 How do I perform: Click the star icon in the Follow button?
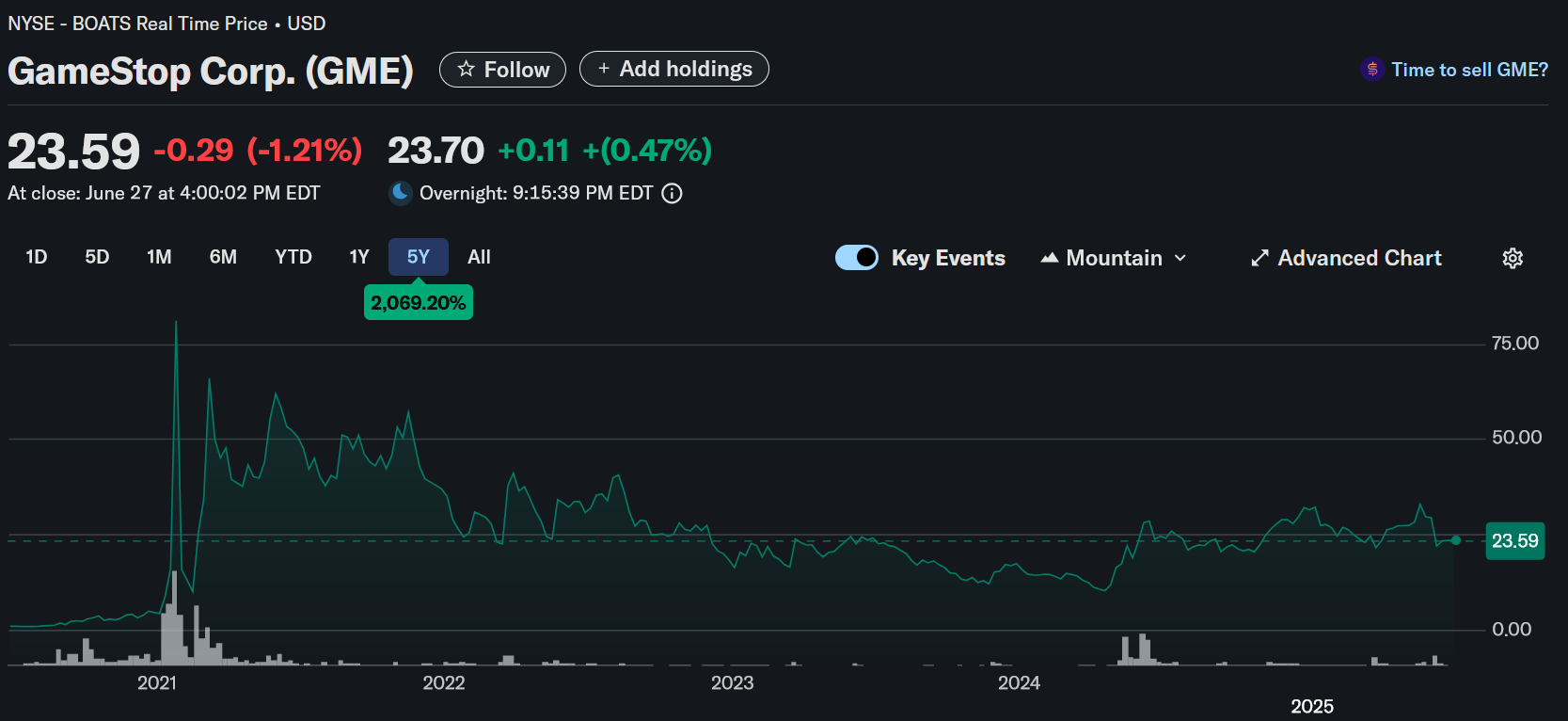[x=466, y=69]
